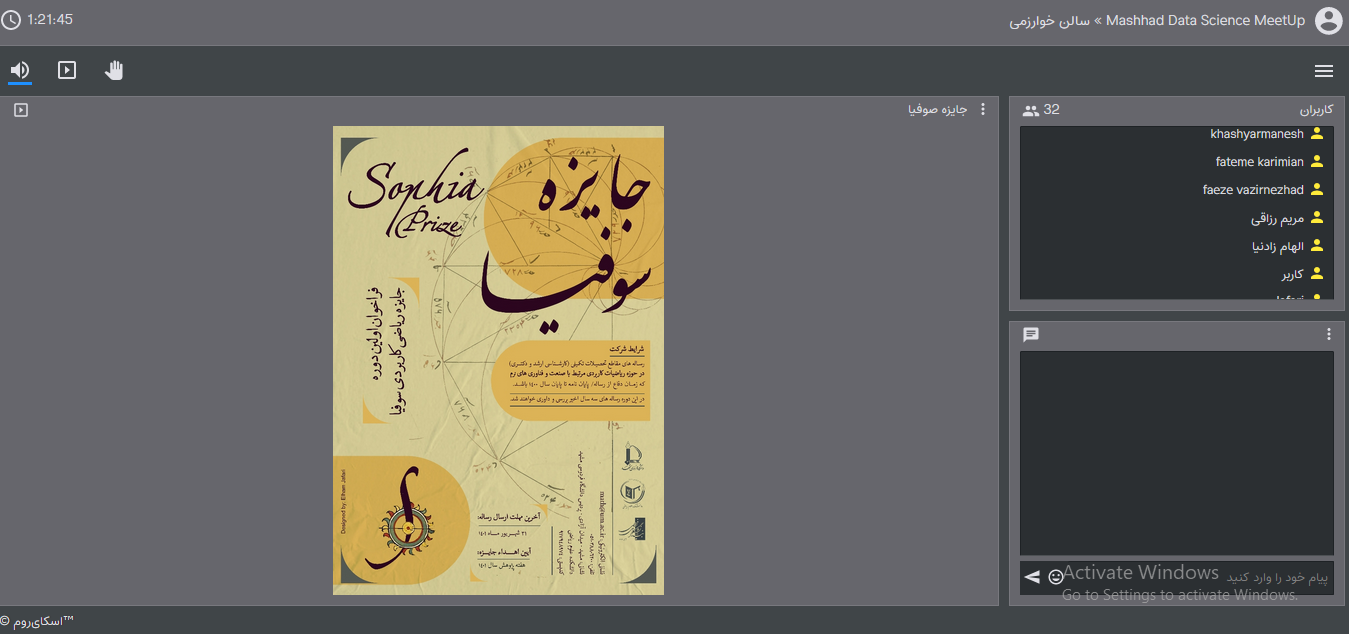Open the جایزه صوفیا panel options menu
Viewport: 1349px width, 634px height.
[x=982, y=110]
